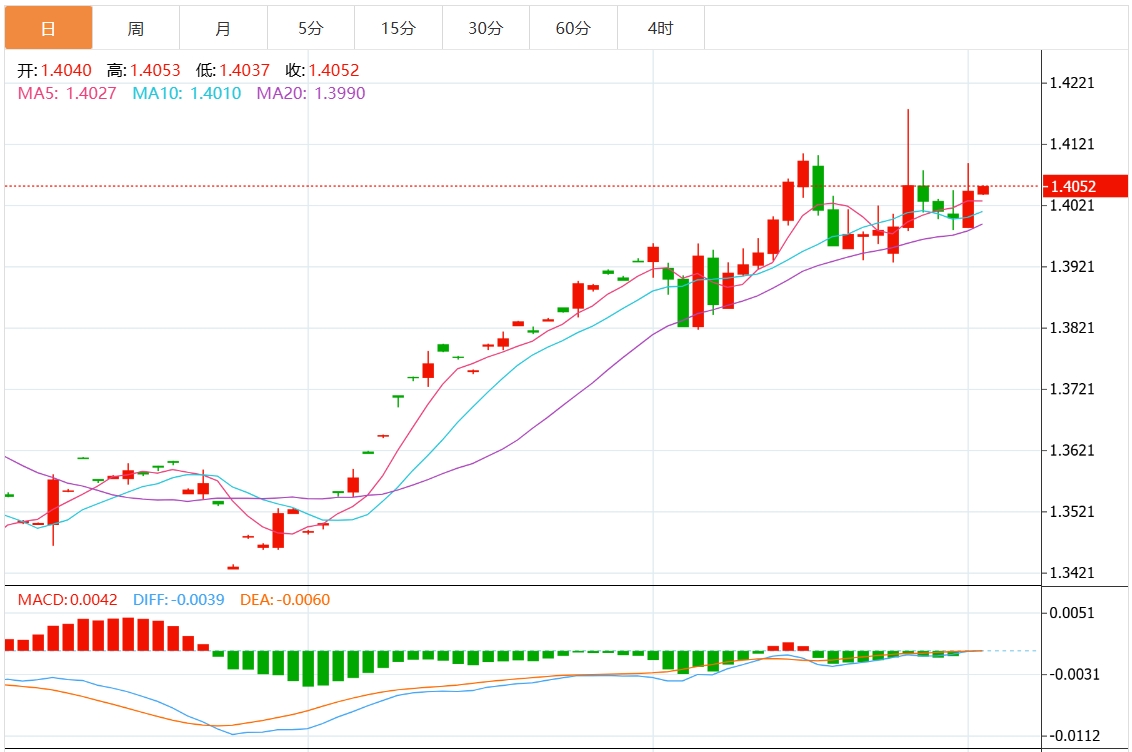Click the MACD:0.0042 label
The image size is (1132, 752).
[x=67, y=600]
